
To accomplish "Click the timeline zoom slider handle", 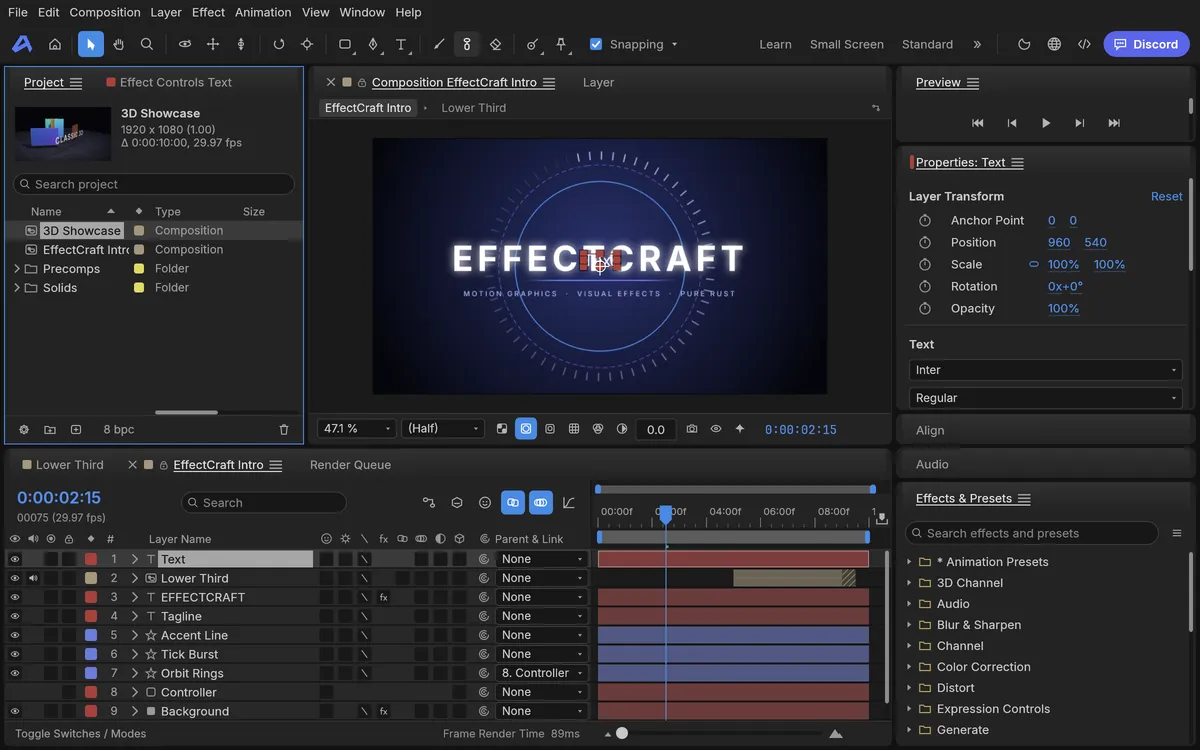I will click(621, 734).
